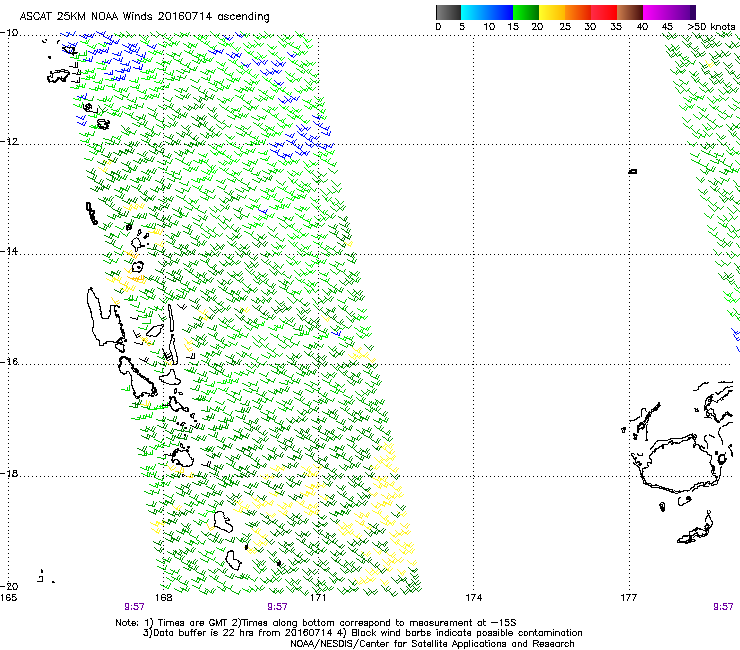Viewport: 740px width, 650px height.
Task: Click the purple '9:57' time beside the 168 label
Action: point(135,607)
